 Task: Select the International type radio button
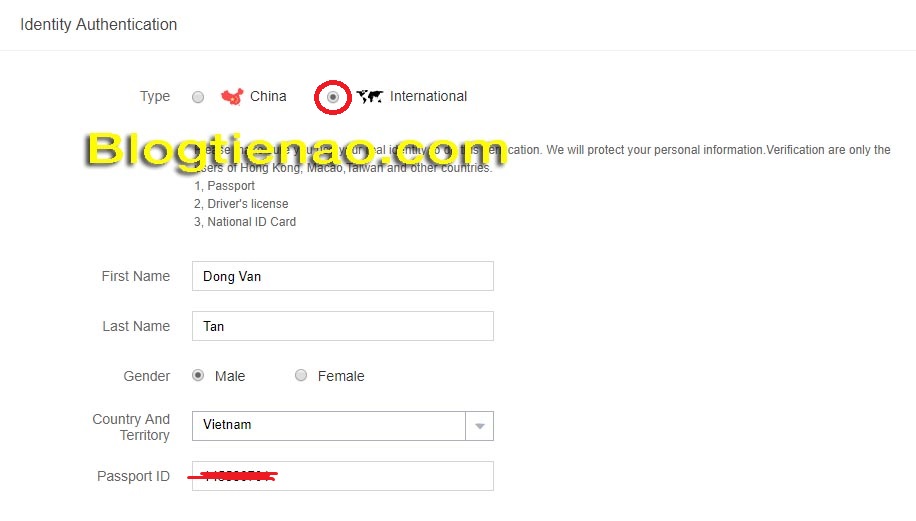pos(332,97)
